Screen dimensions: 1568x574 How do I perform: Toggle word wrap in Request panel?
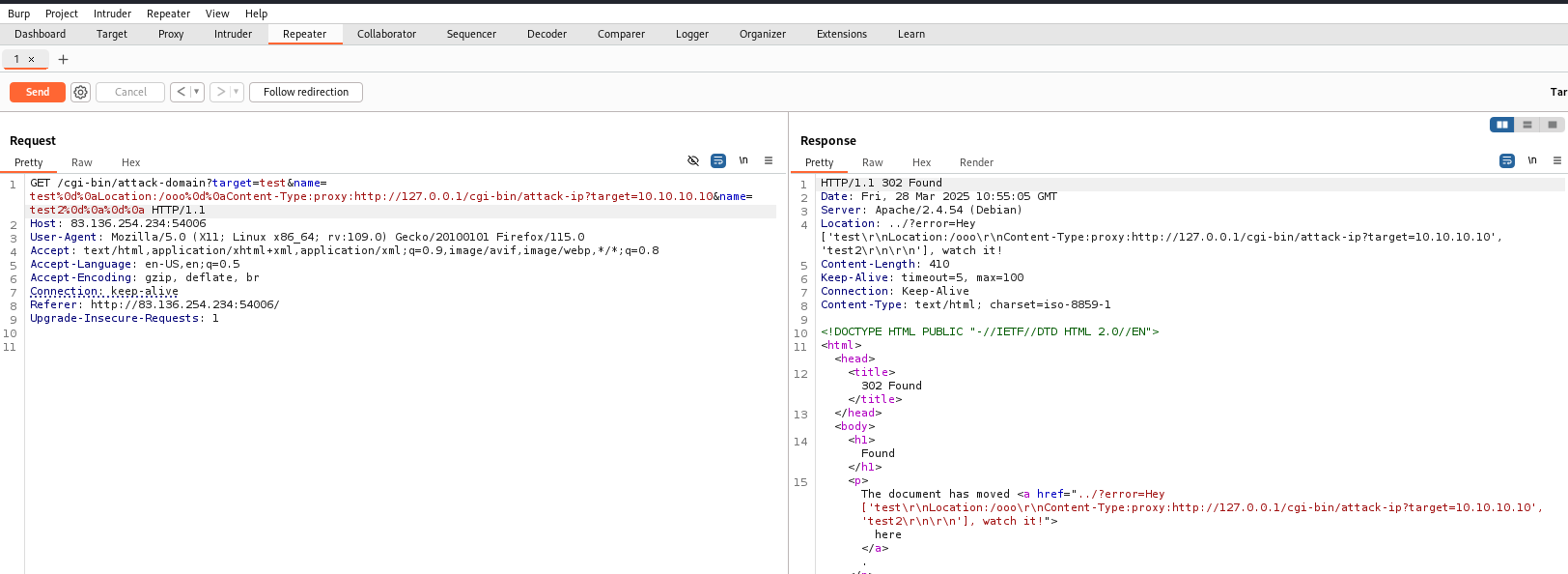718,160
